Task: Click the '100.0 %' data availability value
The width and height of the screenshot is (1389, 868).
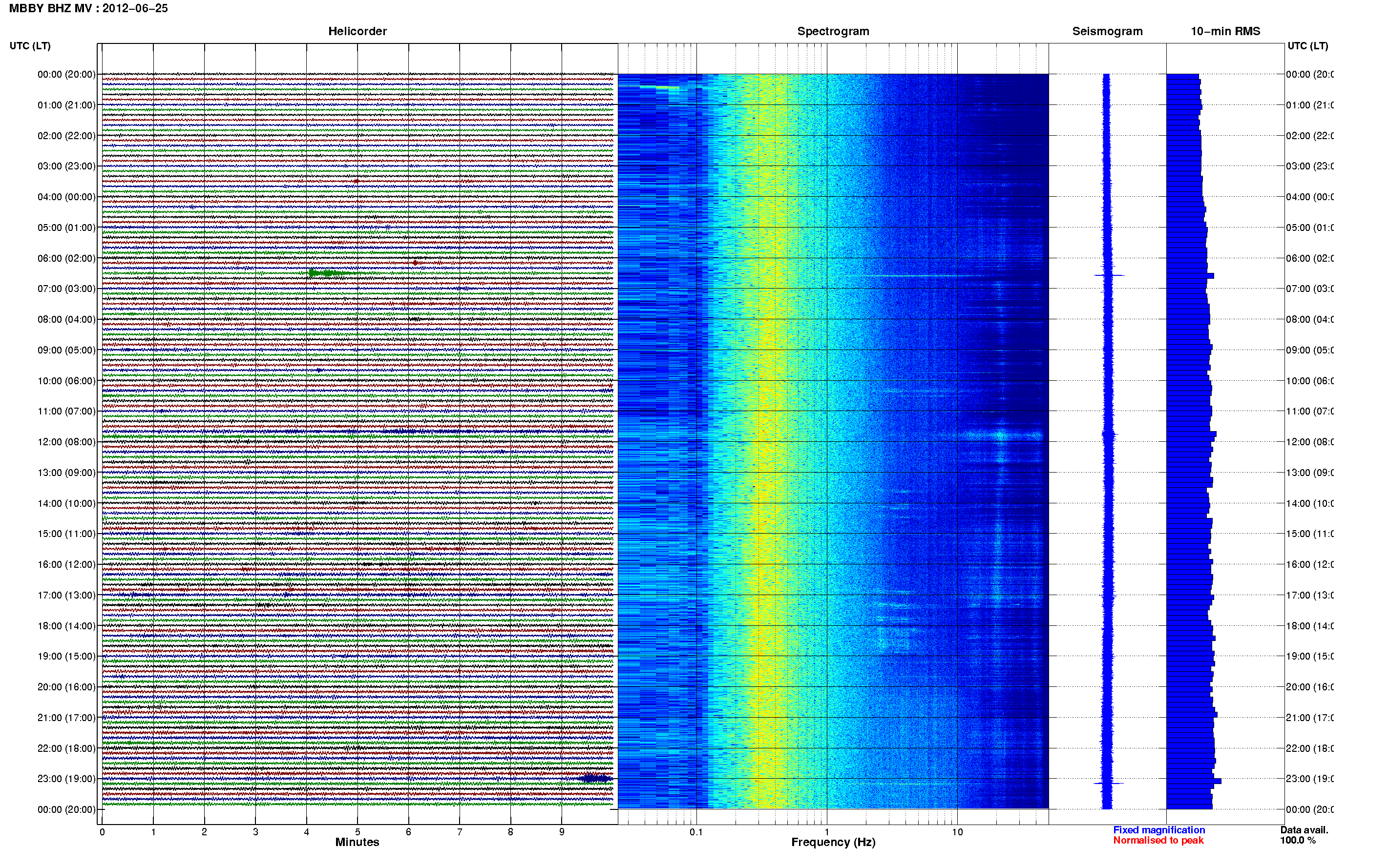Action: pos(1298,841)
